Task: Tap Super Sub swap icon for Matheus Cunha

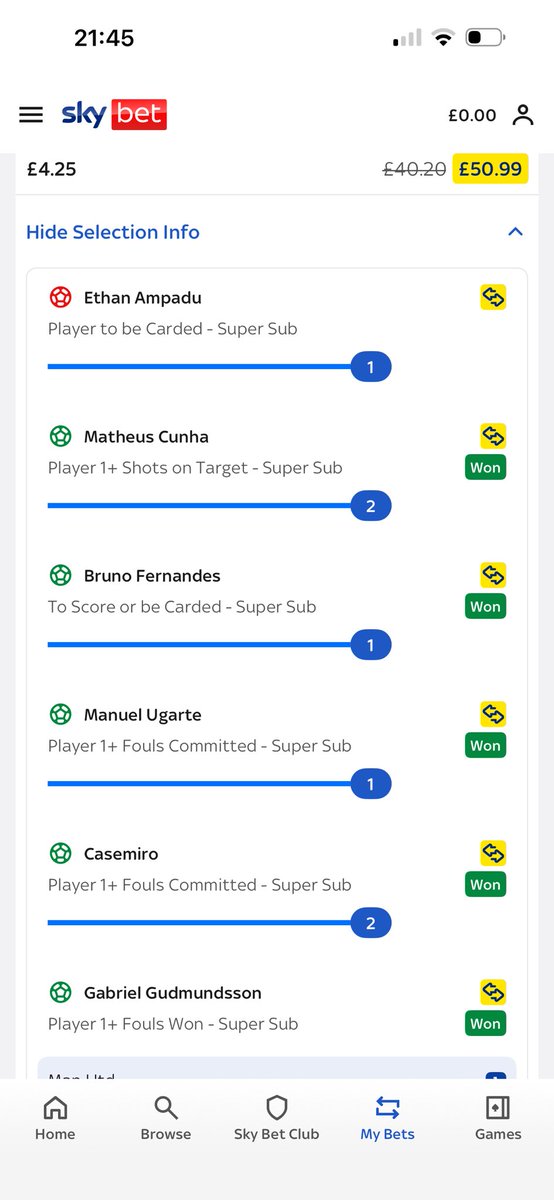Action: [493, 436]
